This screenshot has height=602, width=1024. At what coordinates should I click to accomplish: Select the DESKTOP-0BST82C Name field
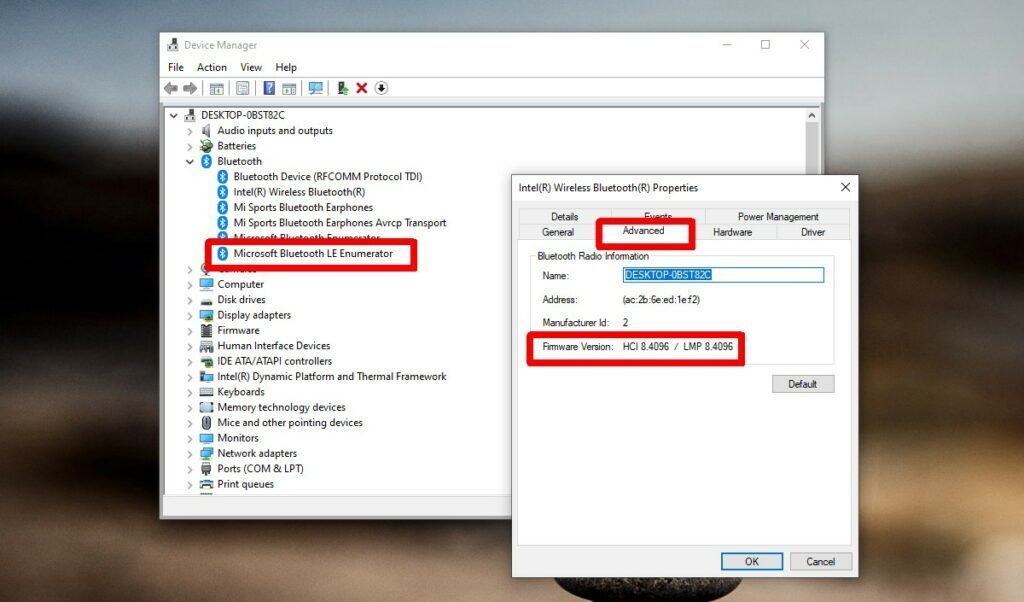[x=722, y=274]
